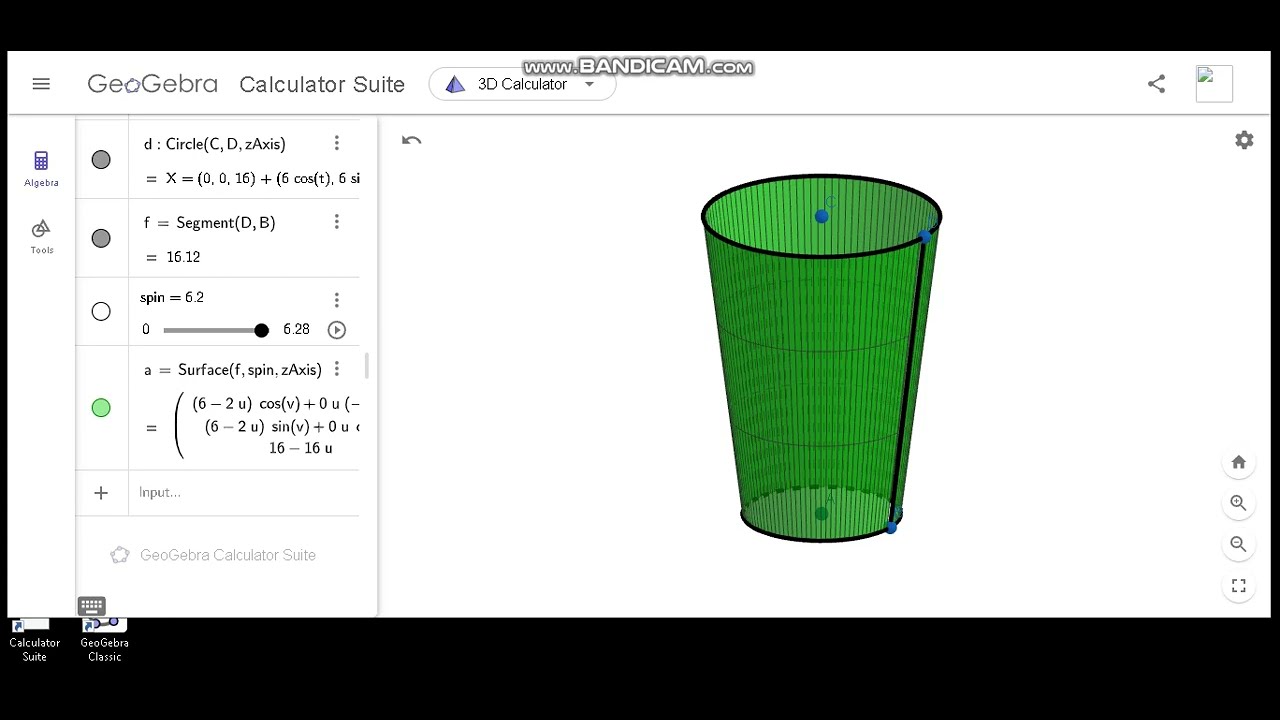Select point D on upper rim
Viewport: 1280px width, 720px height.
[x=926, y=235]
